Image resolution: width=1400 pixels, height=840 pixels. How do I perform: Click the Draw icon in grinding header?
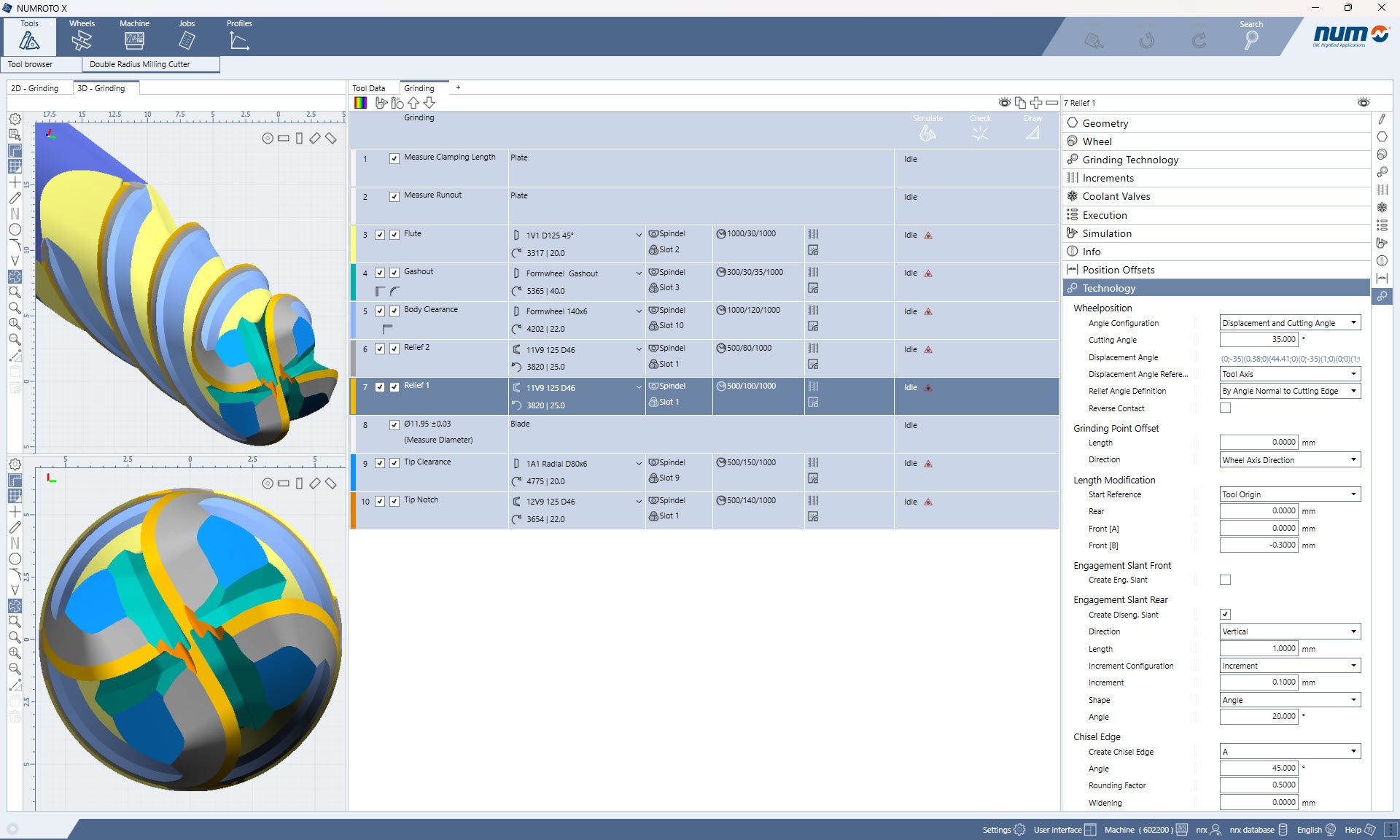coord(1032,133)
